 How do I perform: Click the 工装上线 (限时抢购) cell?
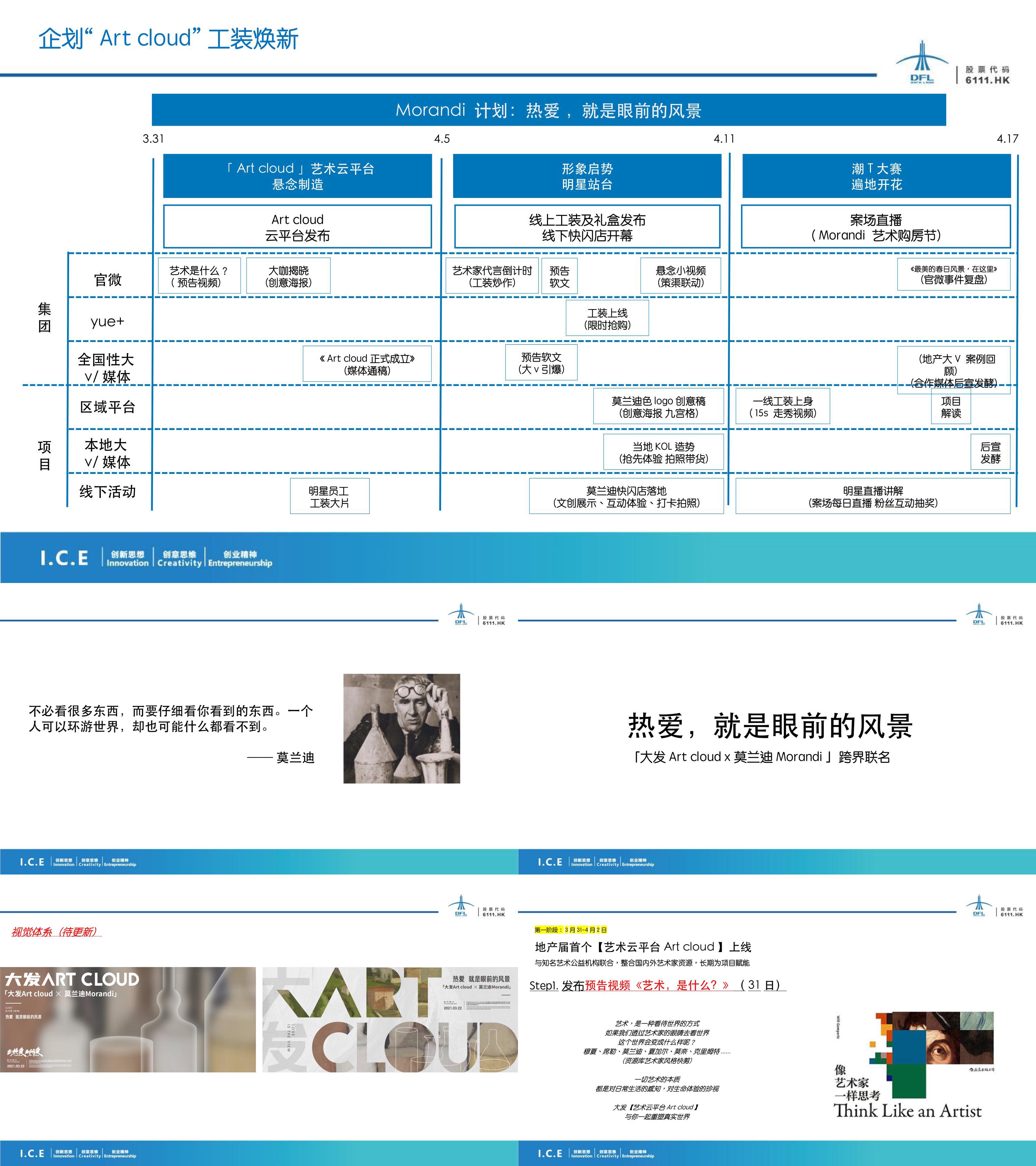607,318
